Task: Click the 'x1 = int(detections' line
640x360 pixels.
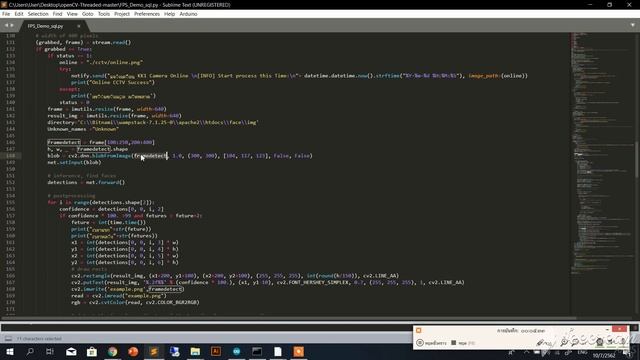Action: click(x=125, y=242)
